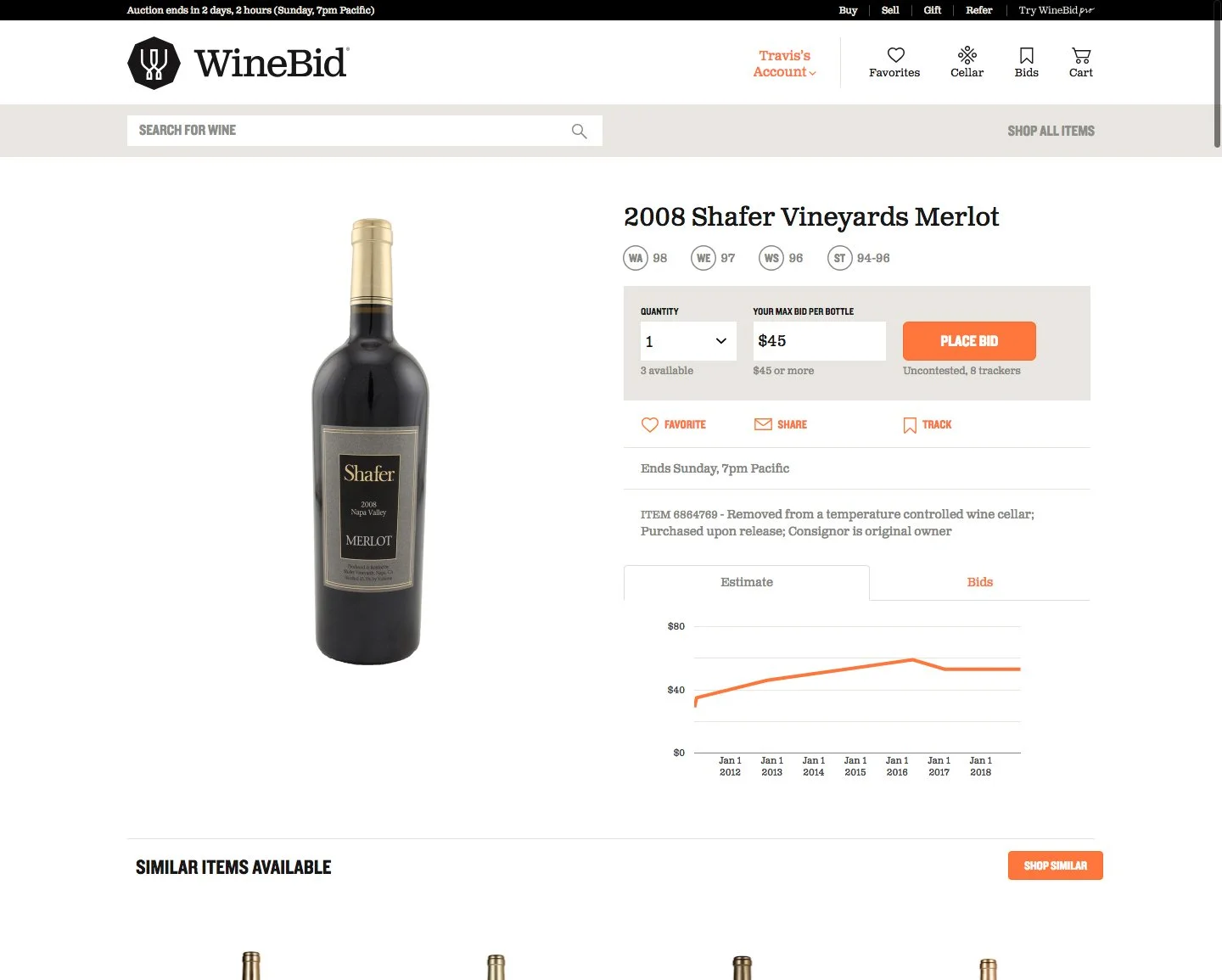Click the ST rating badge
Viewport: 1222px width, 980px height.
click(839, 258)
